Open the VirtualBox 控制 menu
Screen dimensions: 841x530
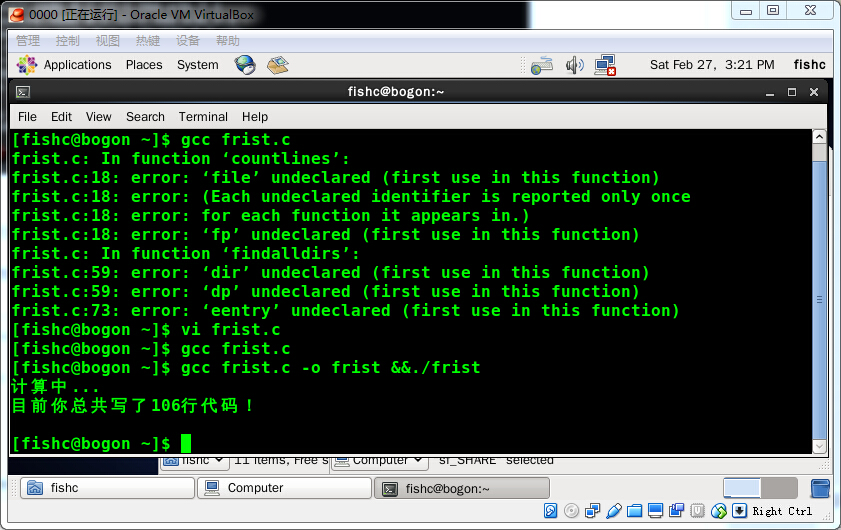(x=68, y=41)
